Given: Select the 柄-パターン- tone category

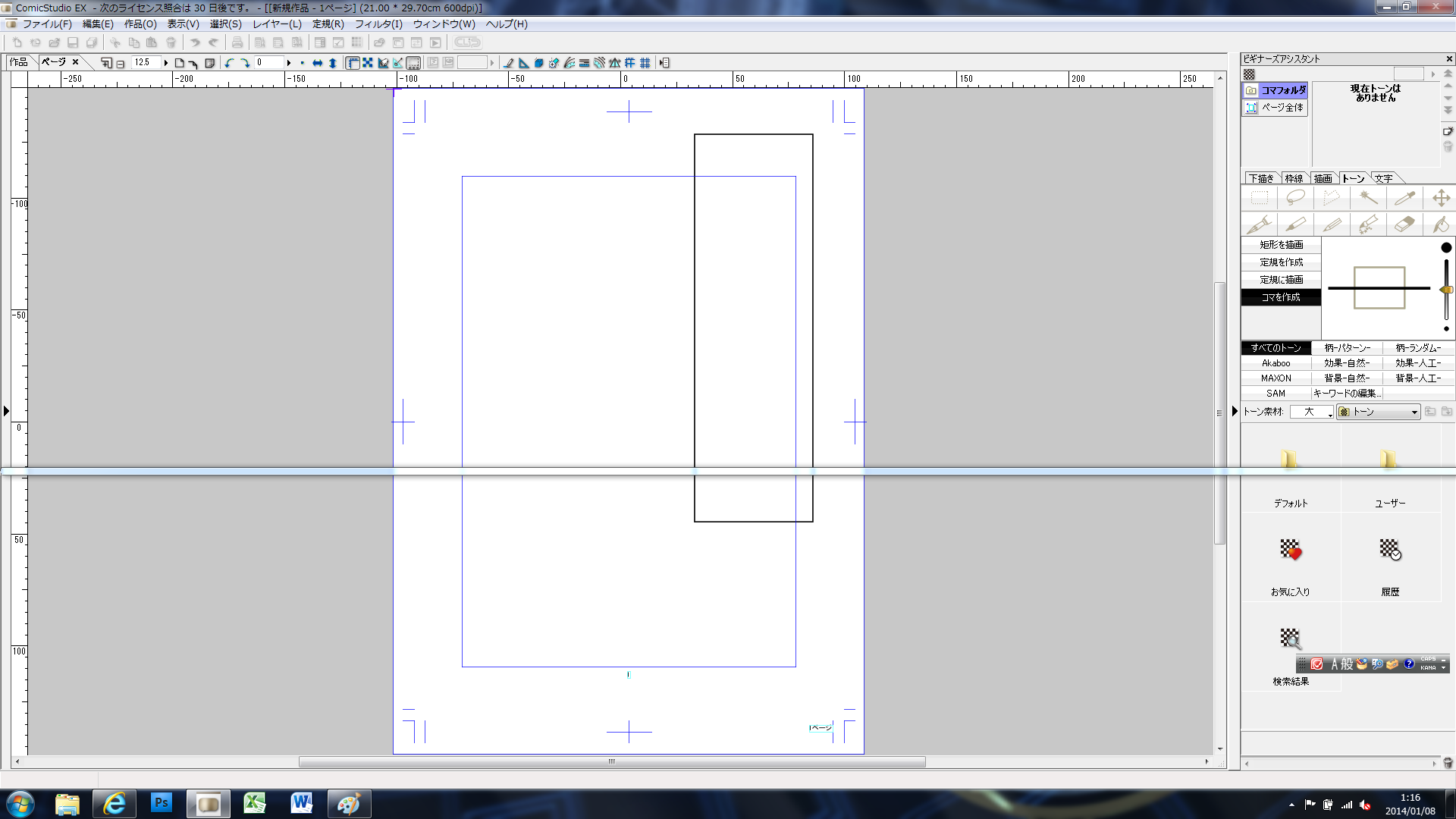Looking at the screenshot, I should [1347, 348].
